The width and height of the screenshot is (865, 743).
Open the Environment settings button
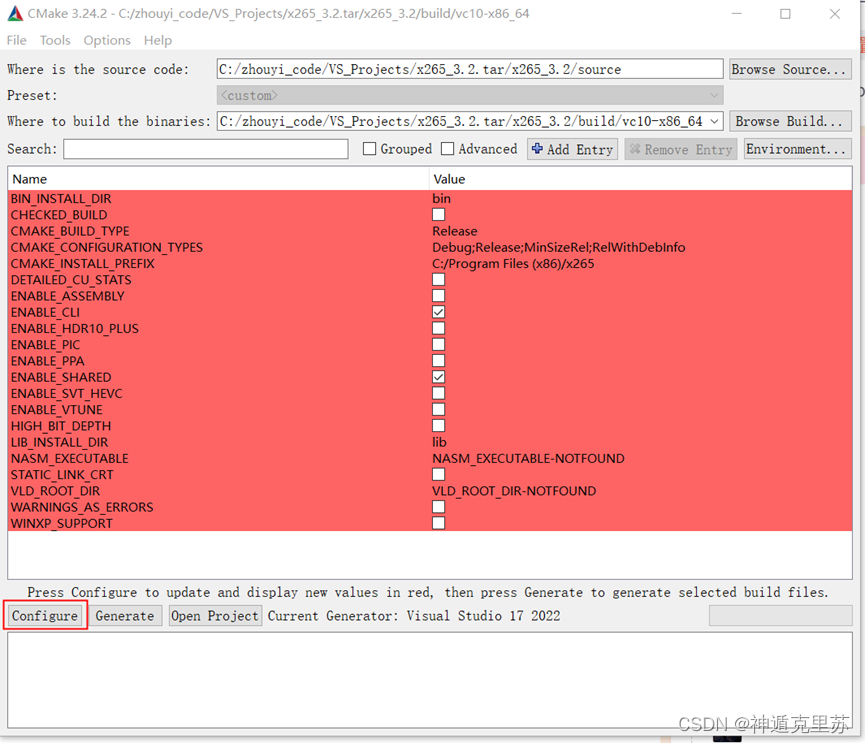pos(797,149)
